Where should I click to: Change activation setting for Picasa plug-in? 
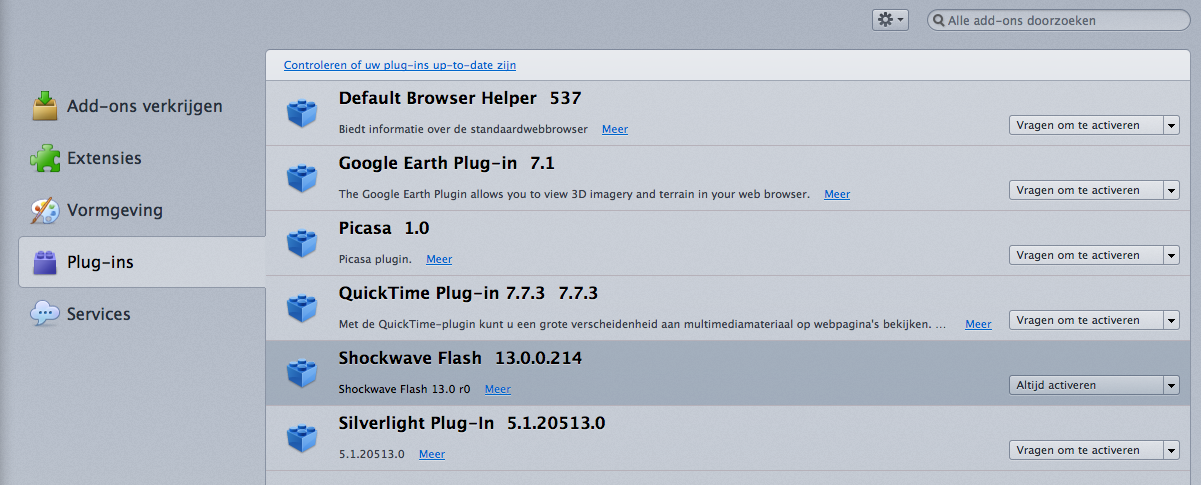[1094, 255]
